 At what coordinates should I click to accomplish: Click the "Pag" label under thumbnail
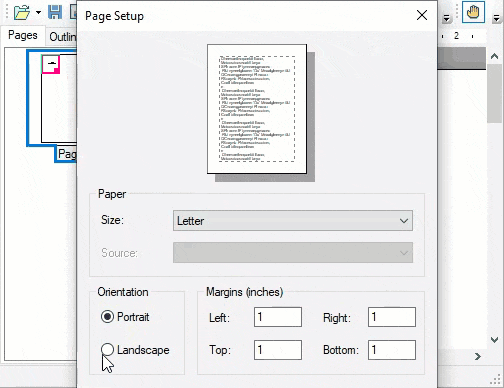67,154
